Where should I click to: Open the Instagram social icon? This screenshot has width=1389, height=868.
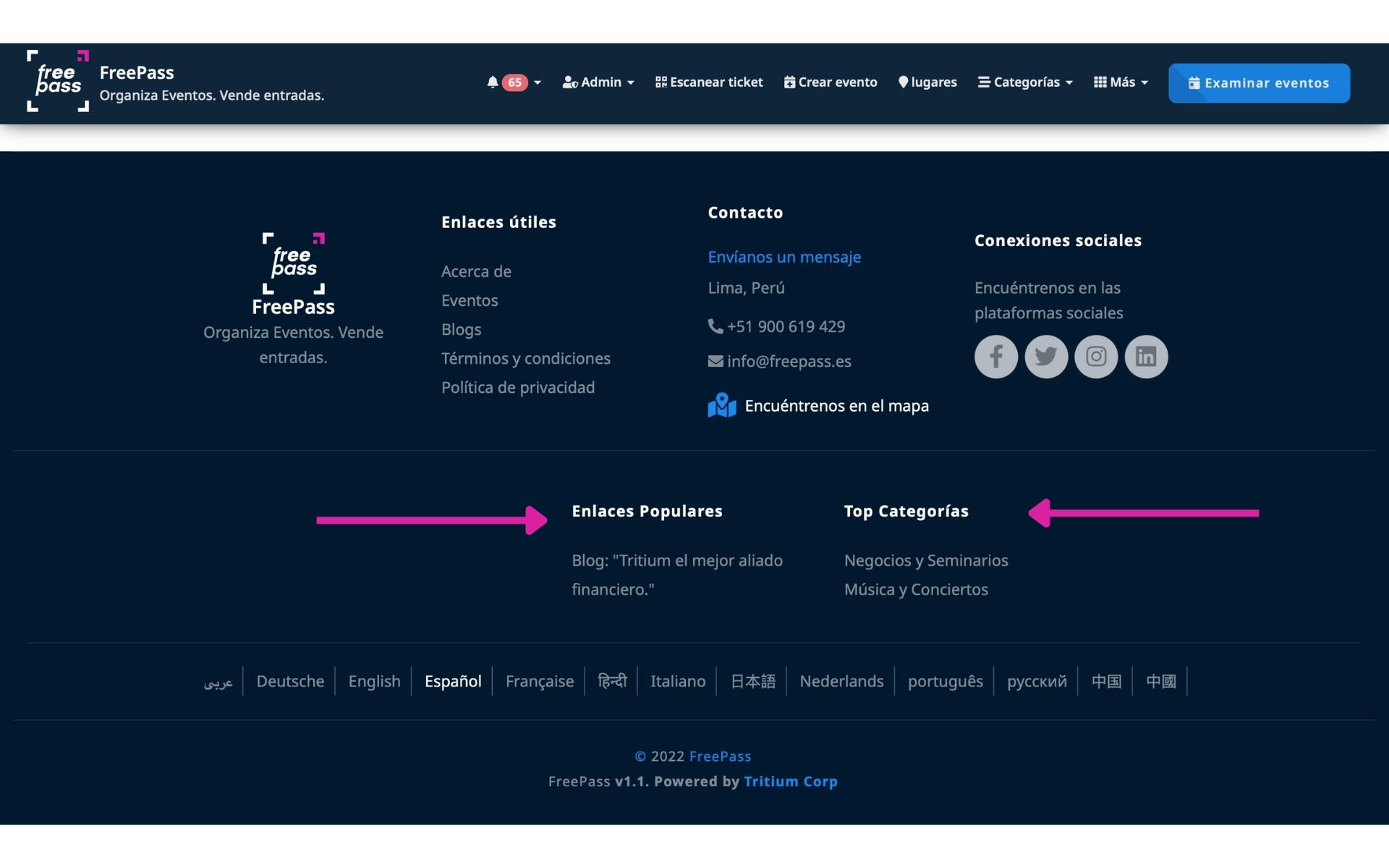pos(1095,357)
